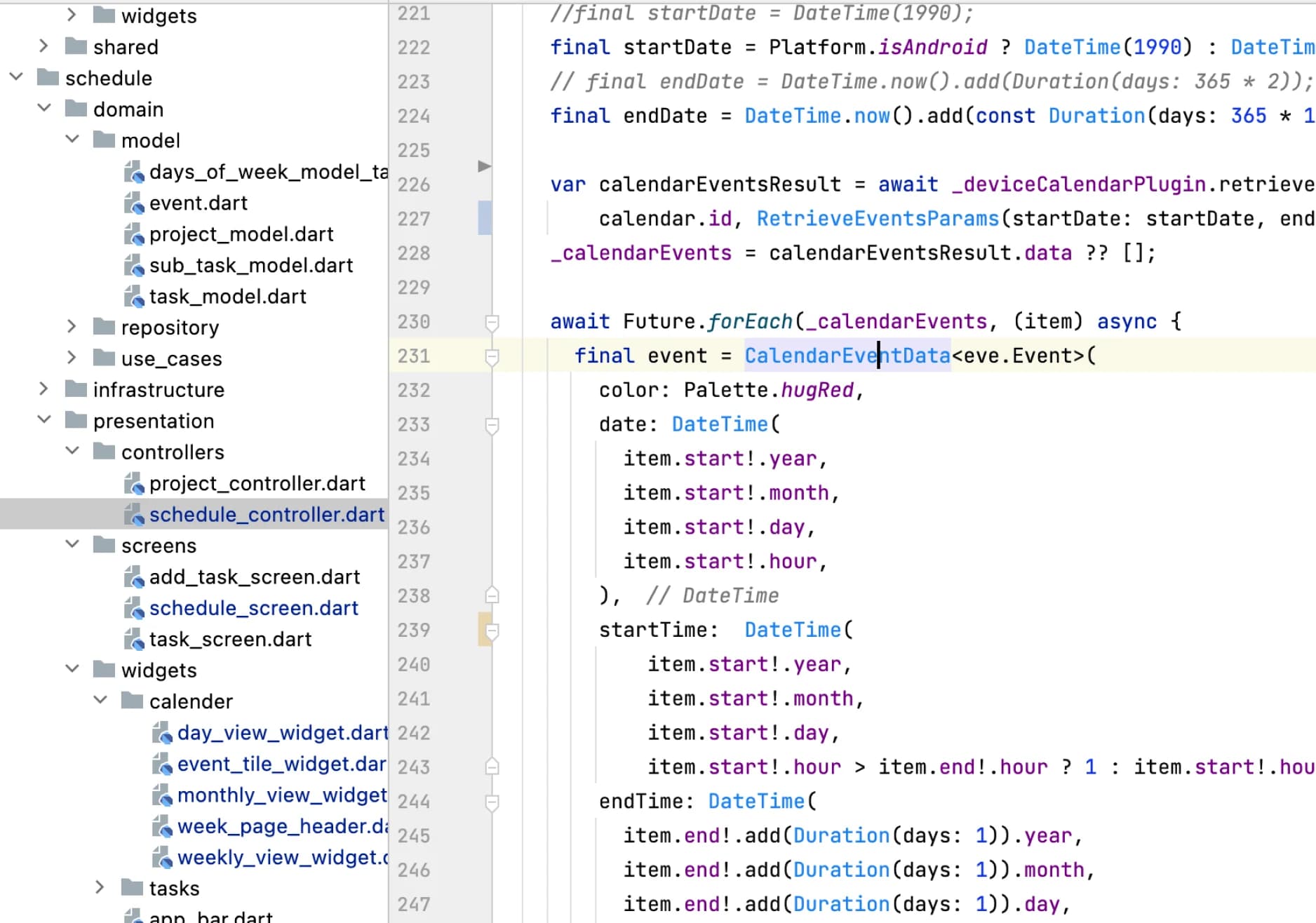This screenshot has height=923, width=1316.
Task: Expand the repository folder
Action: coord(72,327)
